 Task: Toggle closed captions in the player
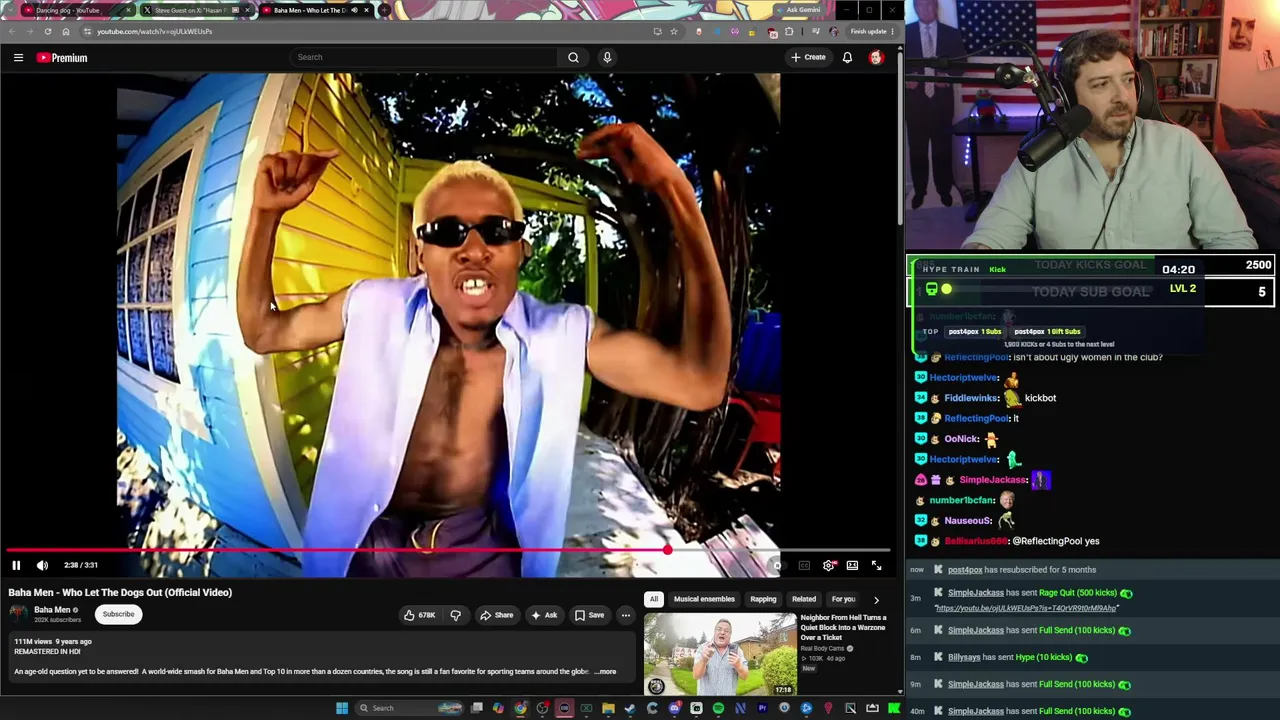pos(804,566)
